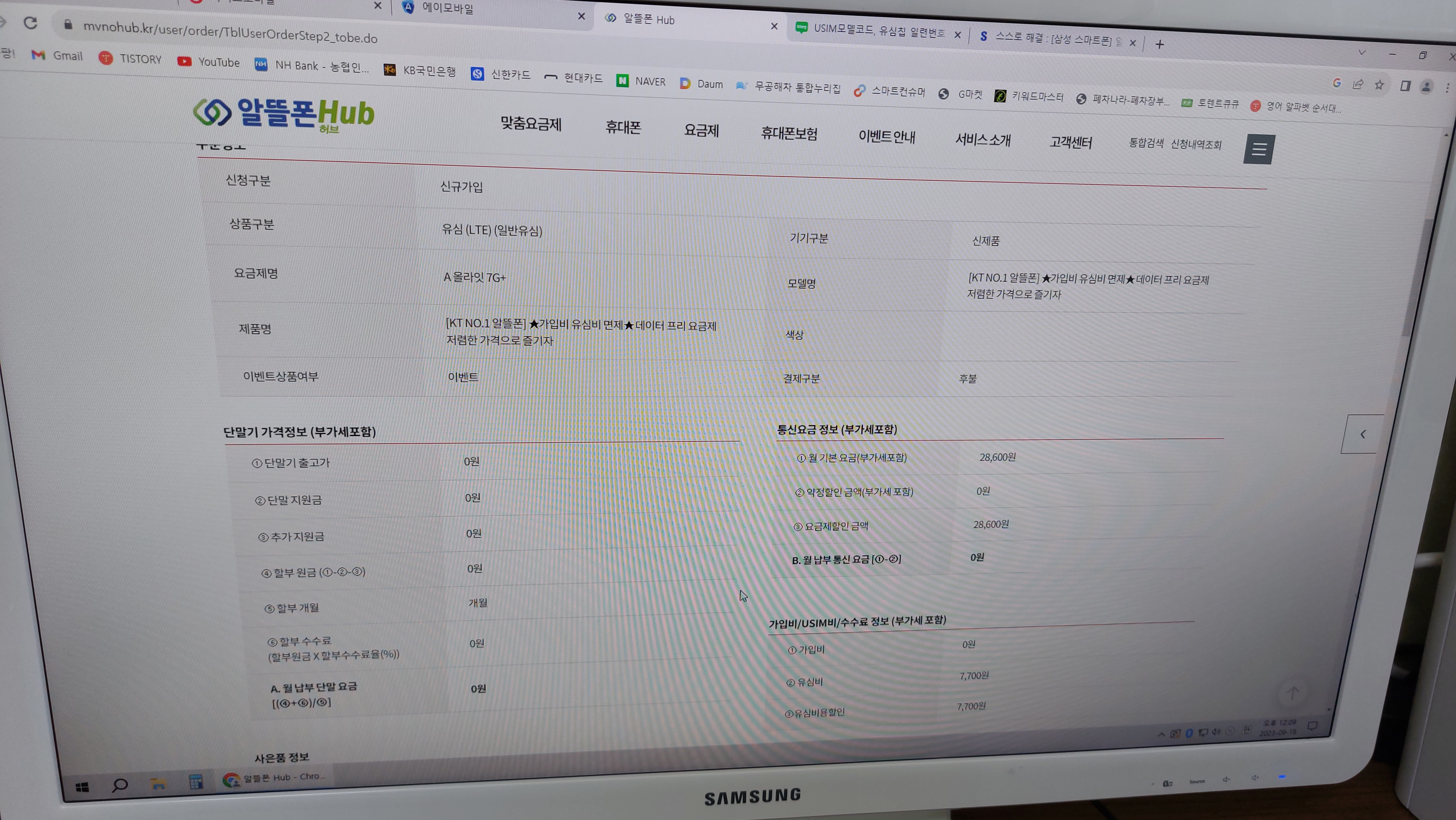
Task: Click the 신청내역조회 link
Action: pos(1196,145)
